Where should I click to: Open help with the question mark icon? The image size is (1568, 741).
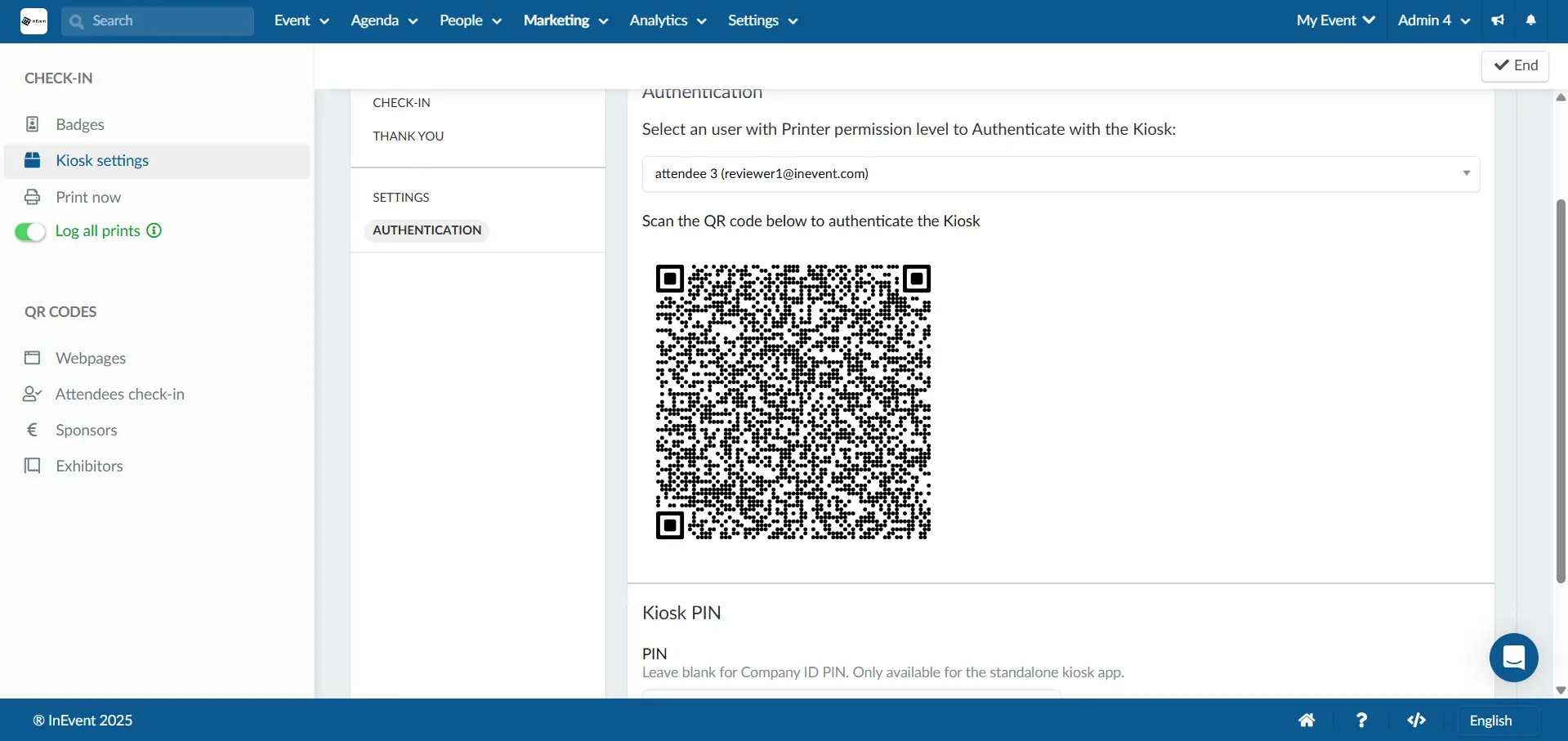pyautogui.click(x=1361, y=720)
